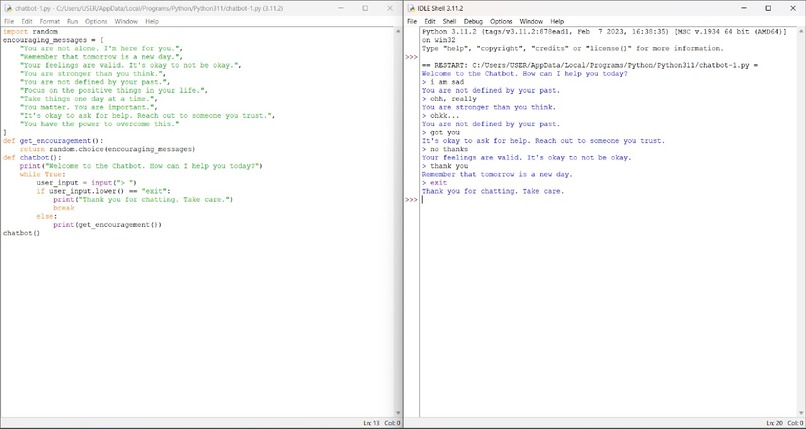Open the Window menu in the editor window
Viewport: 806px width, 429px height.
pos(126,22)
